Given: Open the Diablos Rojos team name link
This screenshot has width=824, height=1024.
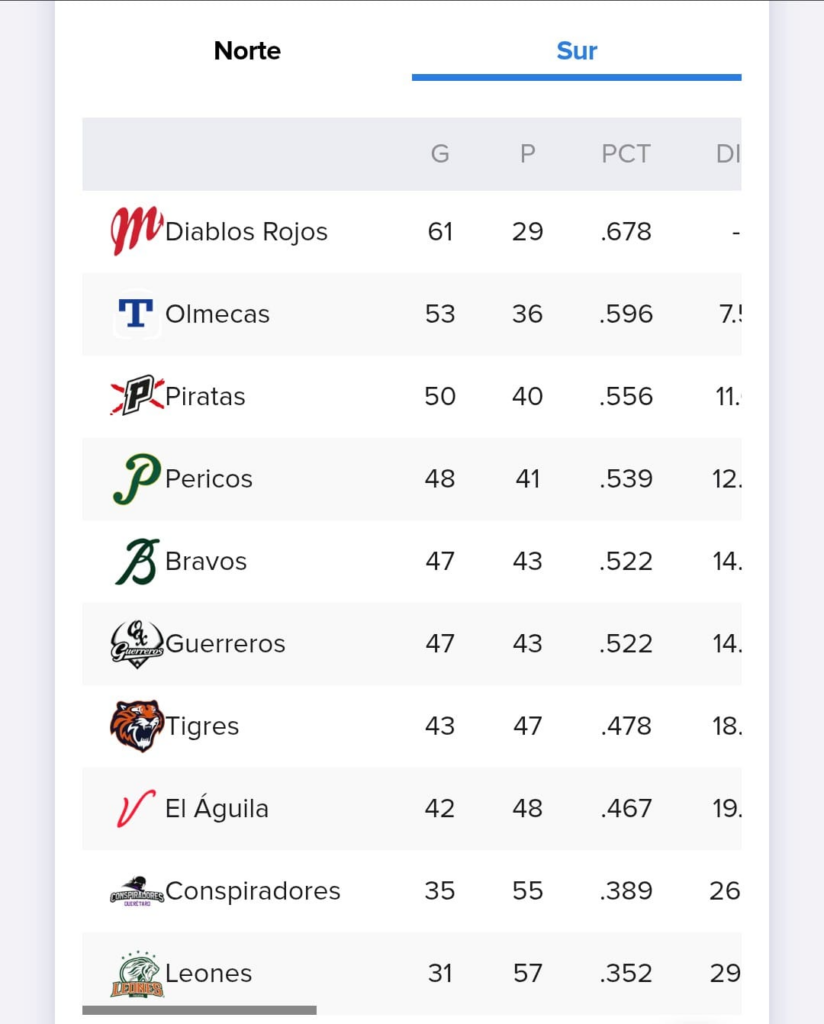Looking at the screenshot, I should point(246,232).
